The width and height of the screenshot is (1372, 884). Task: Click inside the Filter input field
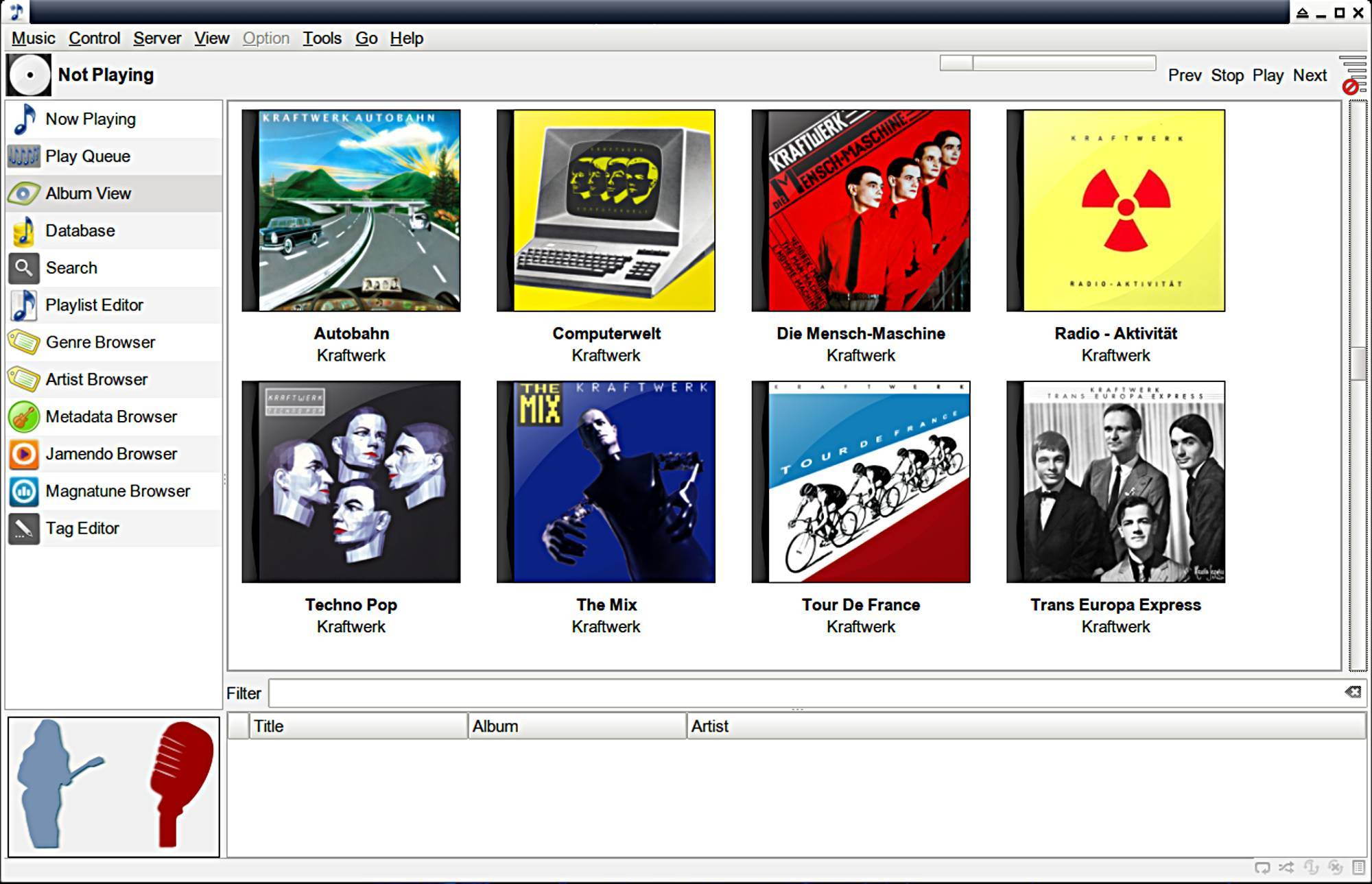click(x=805, y=693)
